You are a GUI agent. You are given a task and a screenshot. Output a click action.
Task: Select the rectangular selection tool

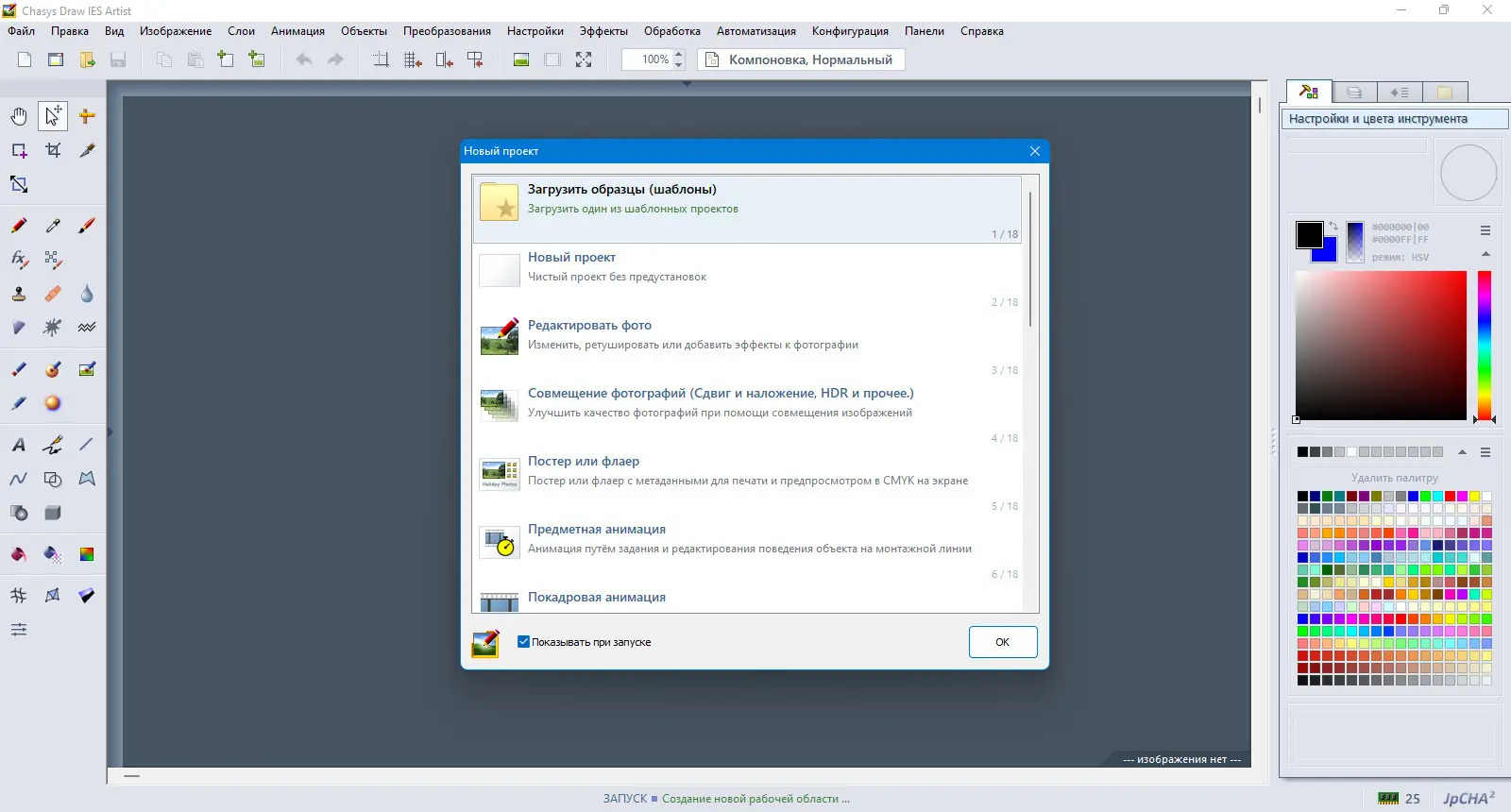pos(19,150)
